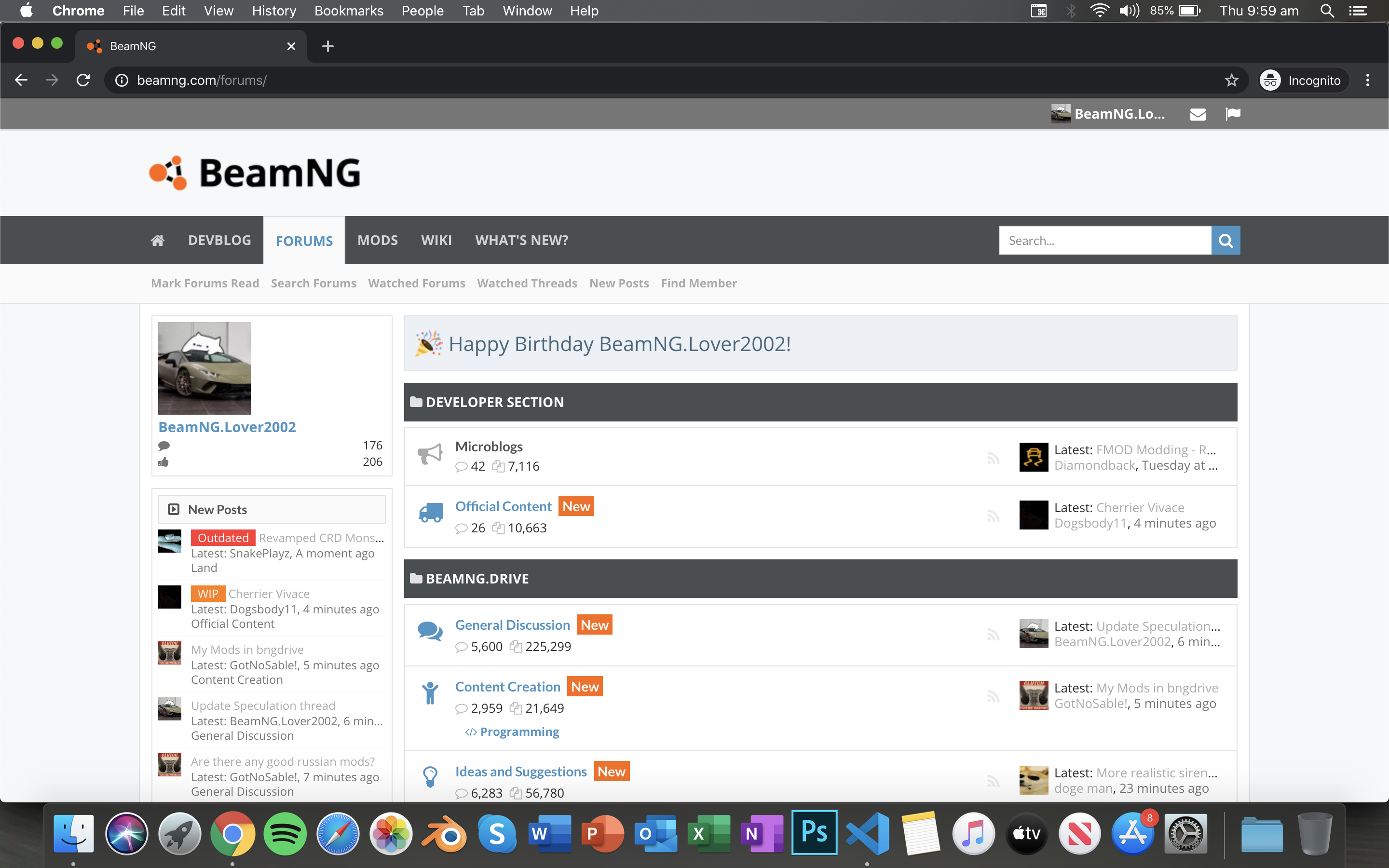This screenshot has height=868, width=1389.
Task: Open the alerts flag icon
Action: tap(1232, 114)
